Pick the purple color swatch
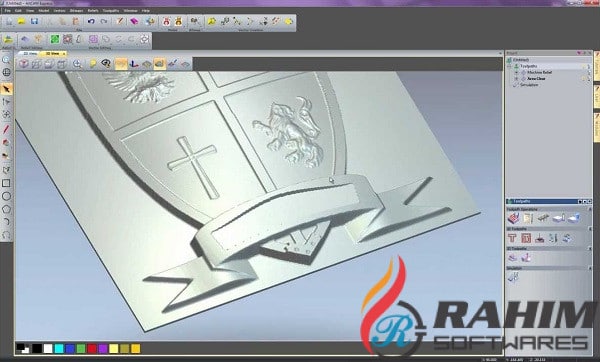The image size is (600, 362). (x=103, y=349)
